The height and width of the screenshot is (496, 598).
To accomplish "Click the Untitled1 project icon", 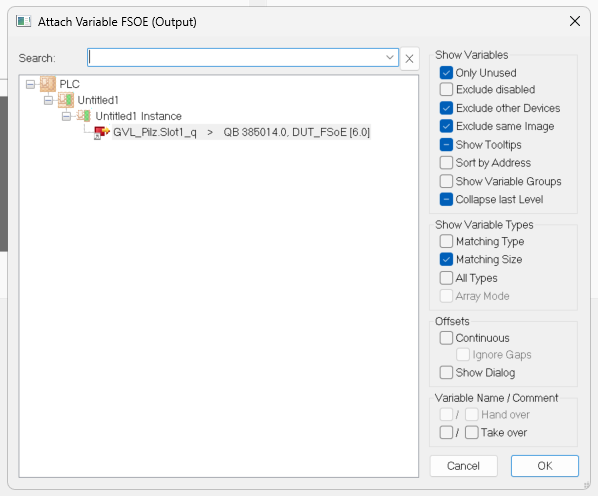I will click(x=66, y=100).
